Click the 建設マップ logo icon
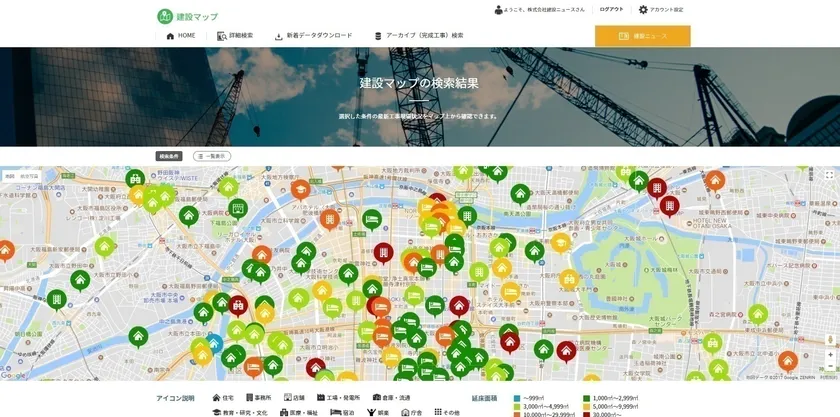This screenshot has height=417, width=840. 165,16
